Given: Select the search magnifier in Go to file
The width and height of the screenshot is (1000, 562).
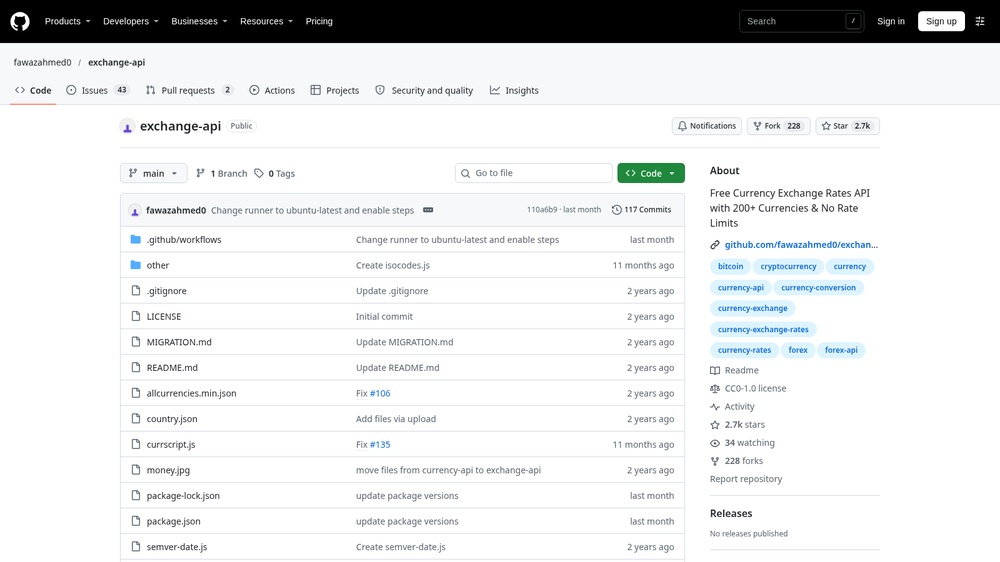Looking at the screenshot, I should click(466, 173).
